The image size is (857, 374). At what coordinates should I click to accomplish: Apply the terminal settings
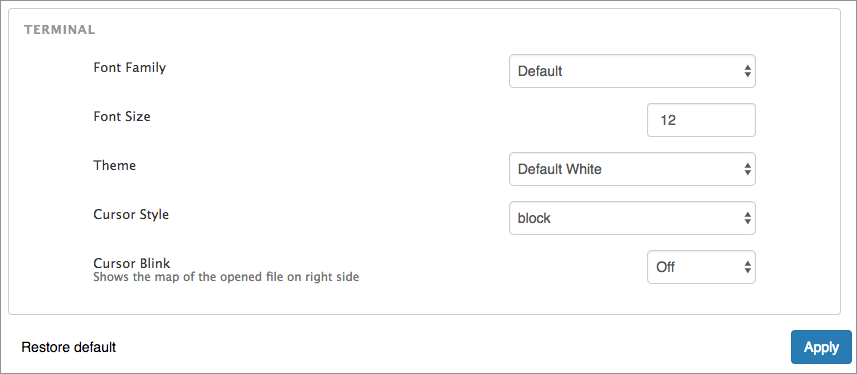[821, 347]
